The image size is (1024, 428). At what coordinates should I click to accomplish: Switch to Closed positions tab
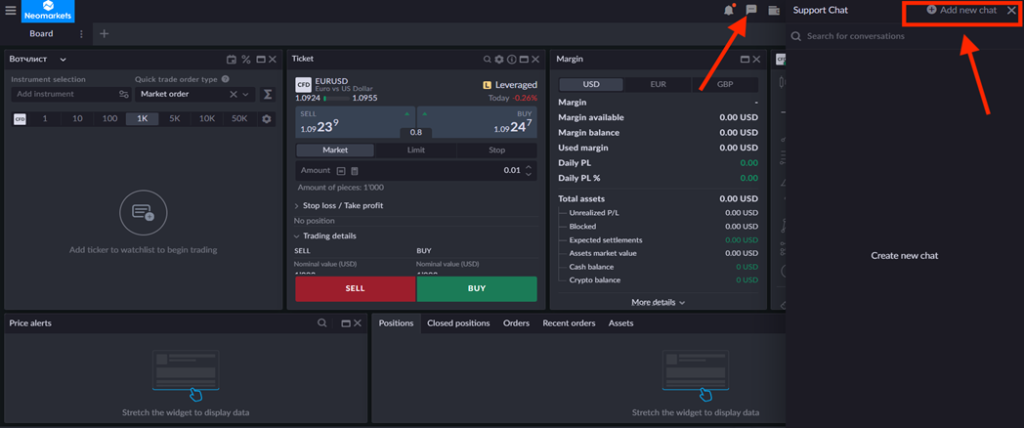[x=458, y=323]
